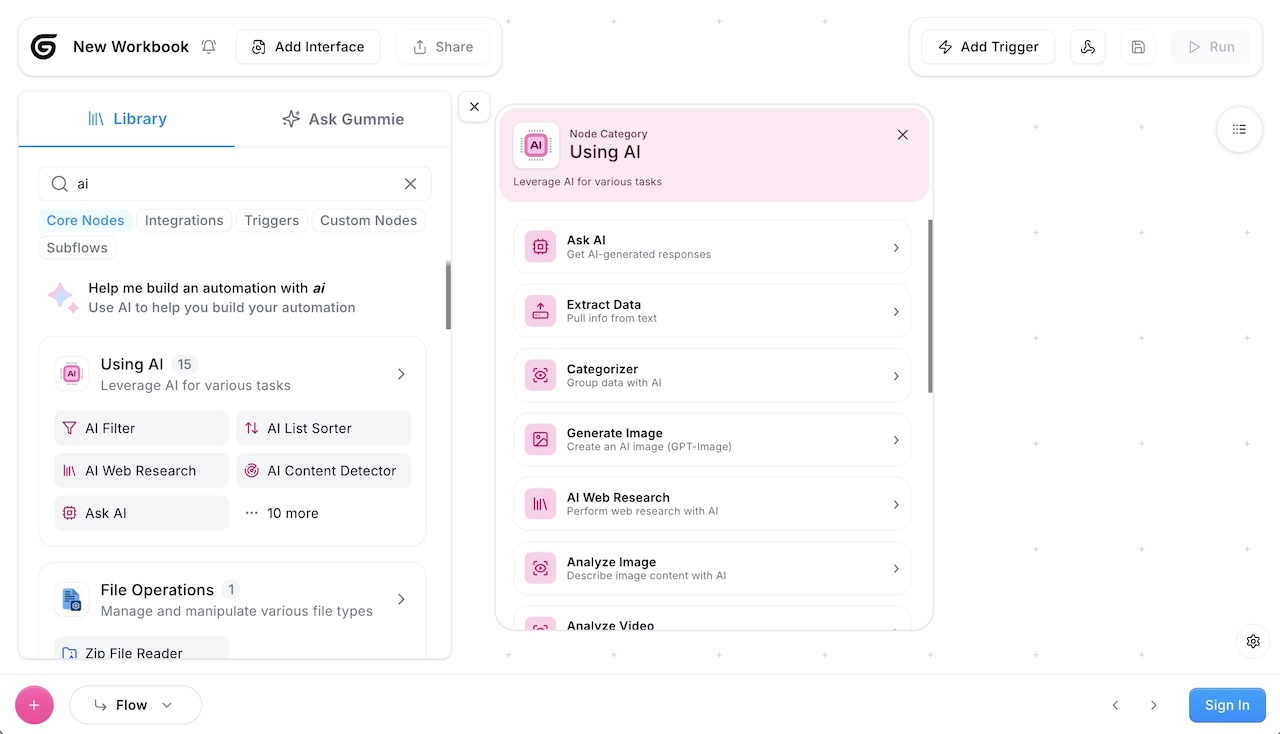The image size is (1280, 734).
Task: Add the AI Web Research chip node
Action: click(141, 471)
